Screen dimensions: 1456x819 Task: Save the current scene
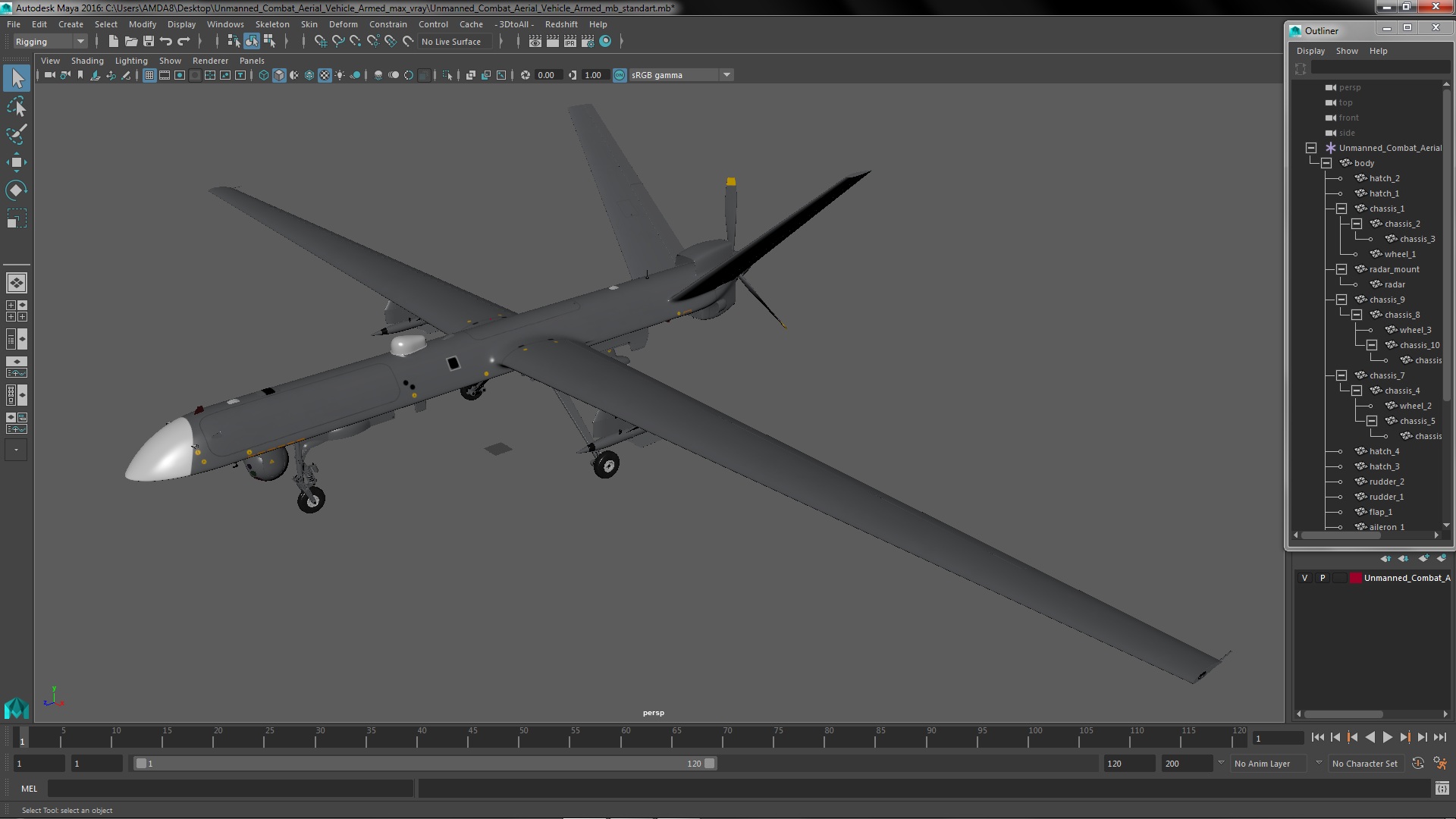[149, 42]
